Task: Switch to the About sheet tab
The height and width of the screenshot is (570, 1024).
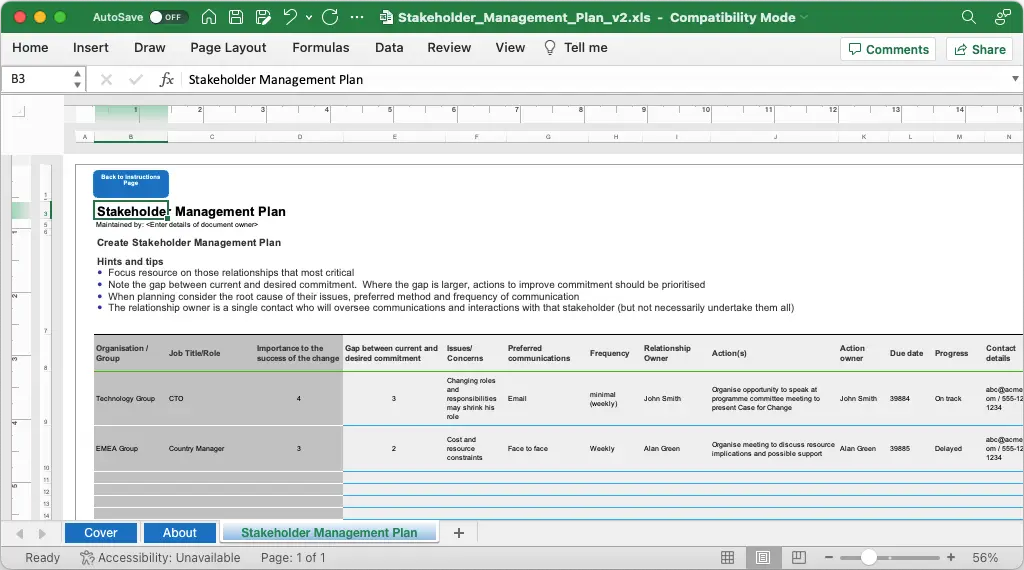Action: pos(180,533)
